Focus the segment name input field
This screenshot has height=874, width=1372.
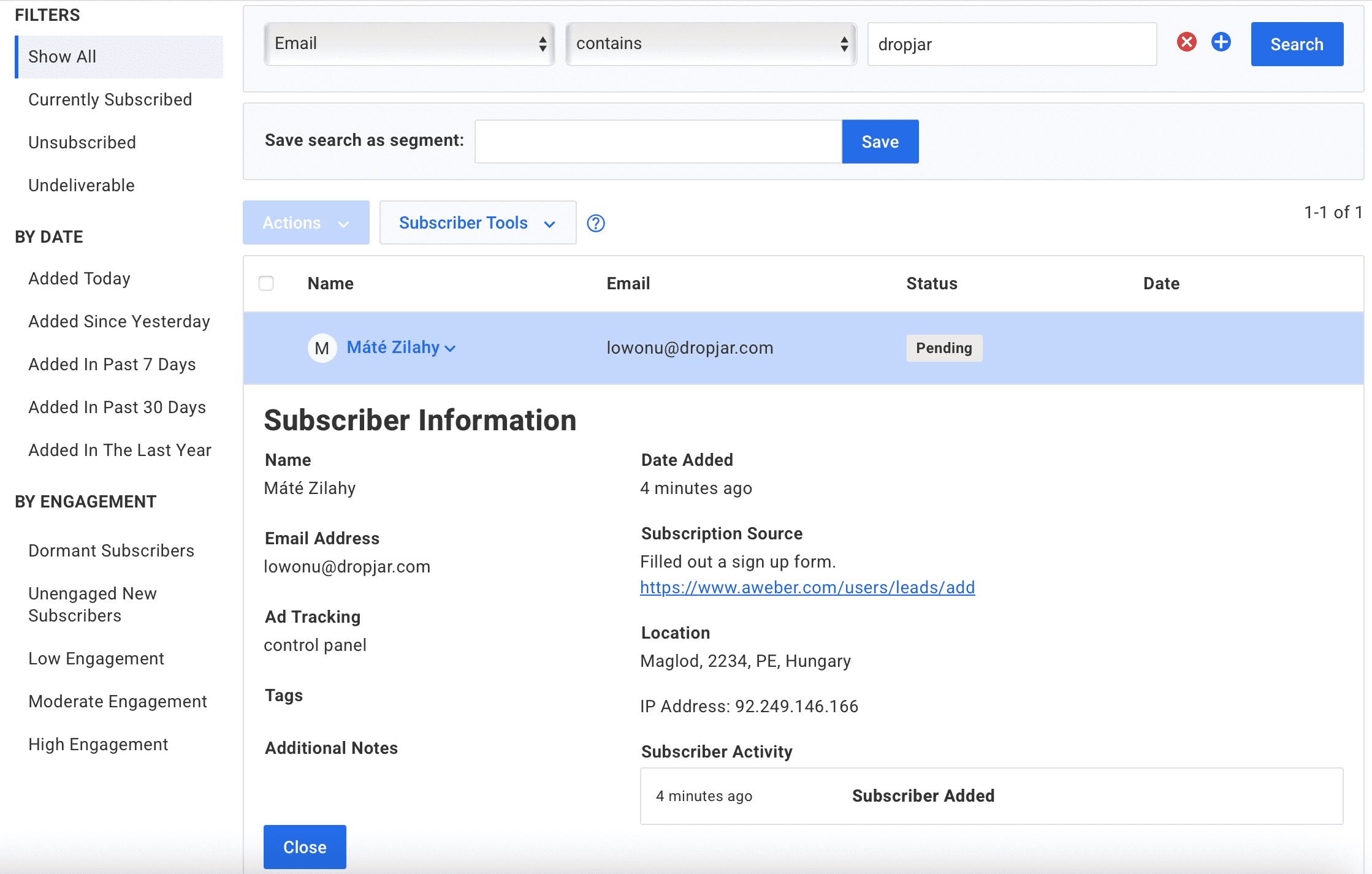(658, 142)
